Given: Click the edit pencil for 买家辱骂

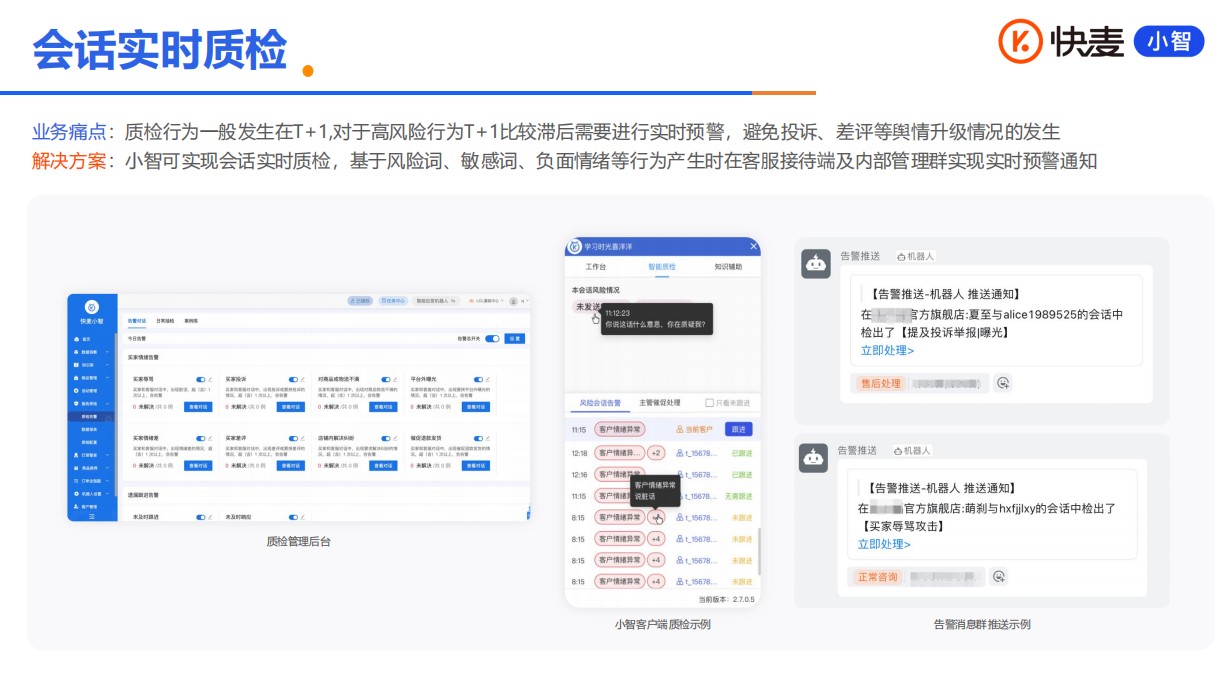Looking at the screenshot, I should point(210,379).
